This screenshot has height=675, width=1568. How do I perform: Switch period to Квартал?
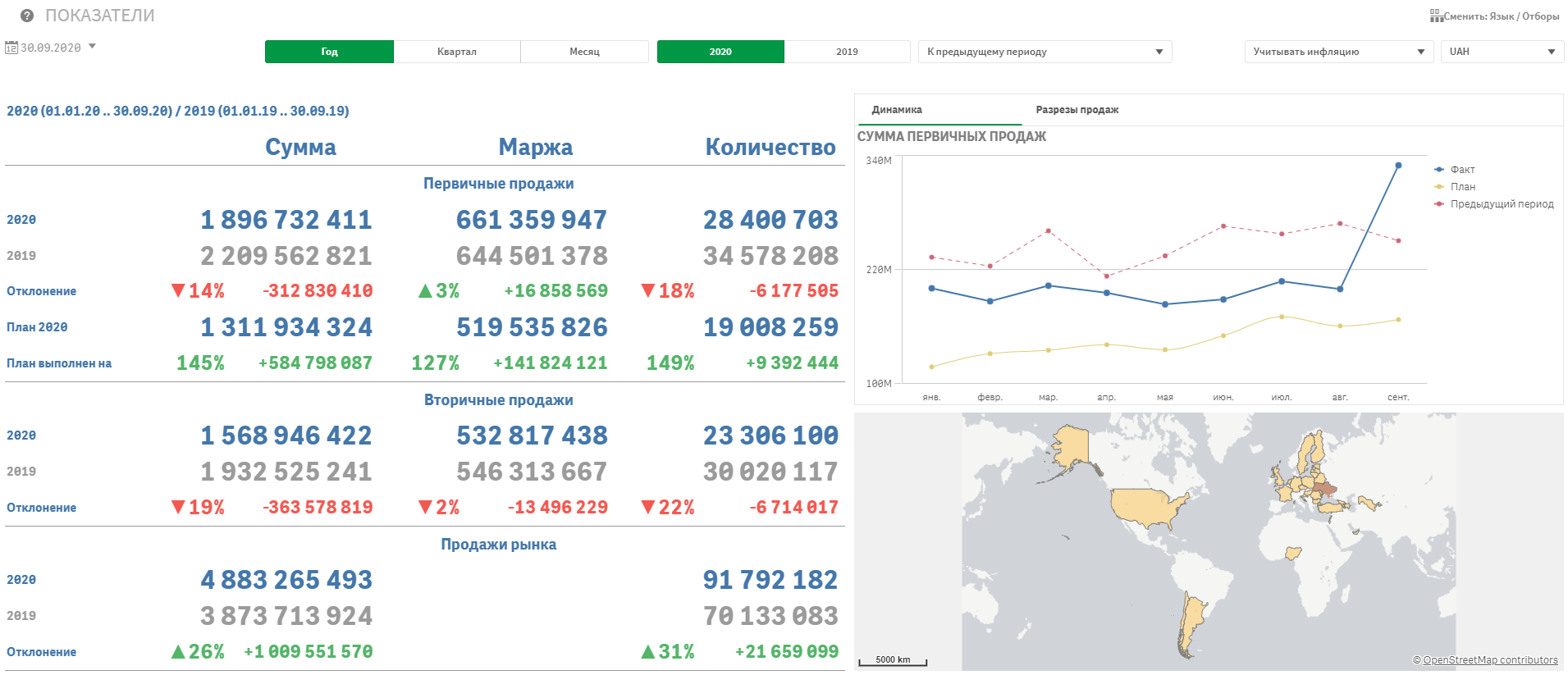pos(457,52)
